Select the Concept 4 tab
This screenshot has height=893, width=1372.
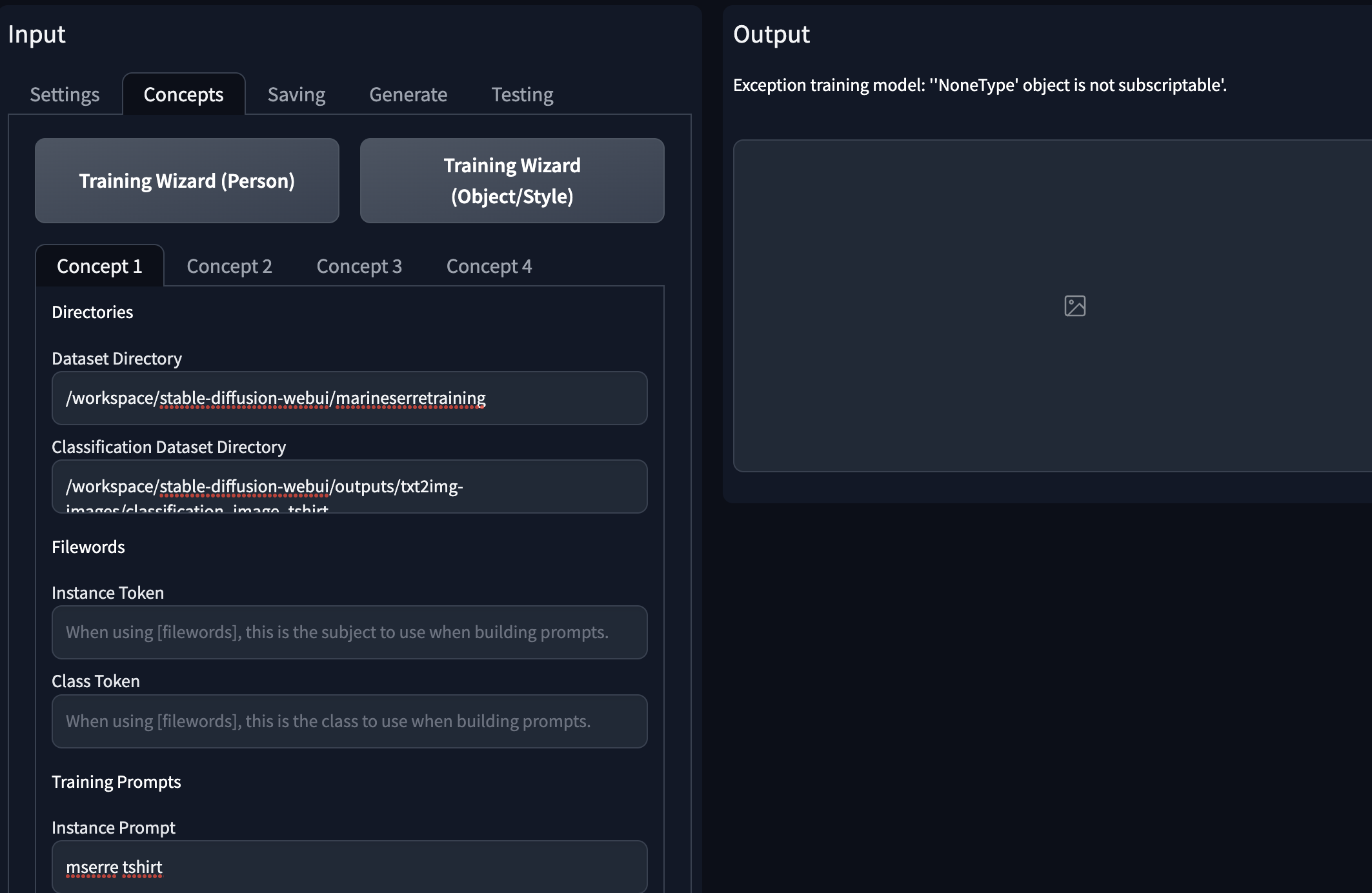[x=489, y=266]
